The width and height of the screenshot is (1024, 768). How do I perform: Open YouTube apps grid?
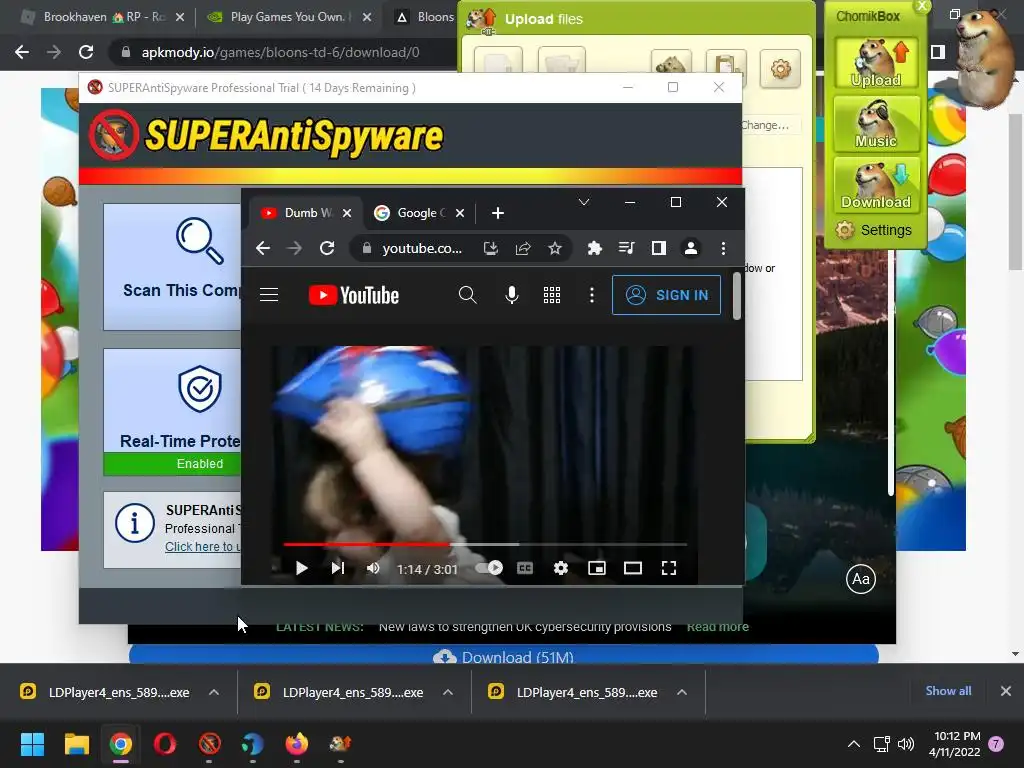(552, 295)
